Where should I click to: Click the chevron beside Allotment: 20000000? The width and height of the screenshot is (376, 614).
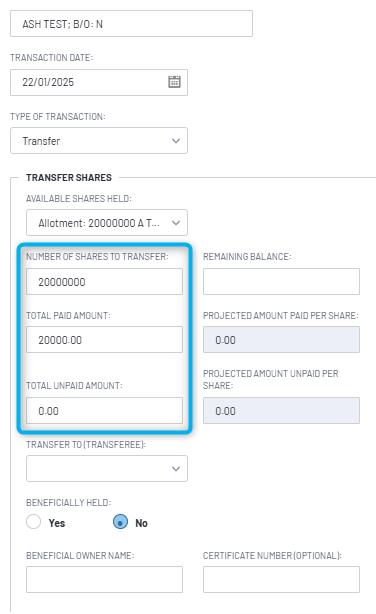(x=176, y=223)
